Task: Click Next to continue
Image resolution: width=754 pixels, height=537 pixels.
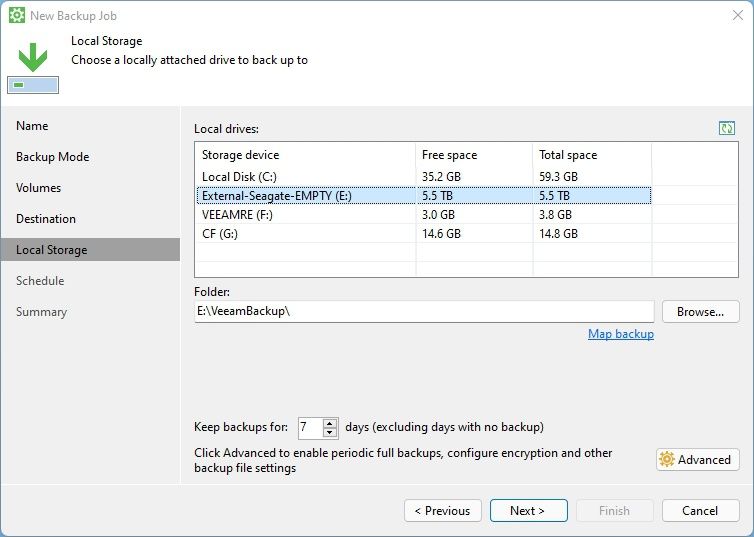Action: click(528, 511)
